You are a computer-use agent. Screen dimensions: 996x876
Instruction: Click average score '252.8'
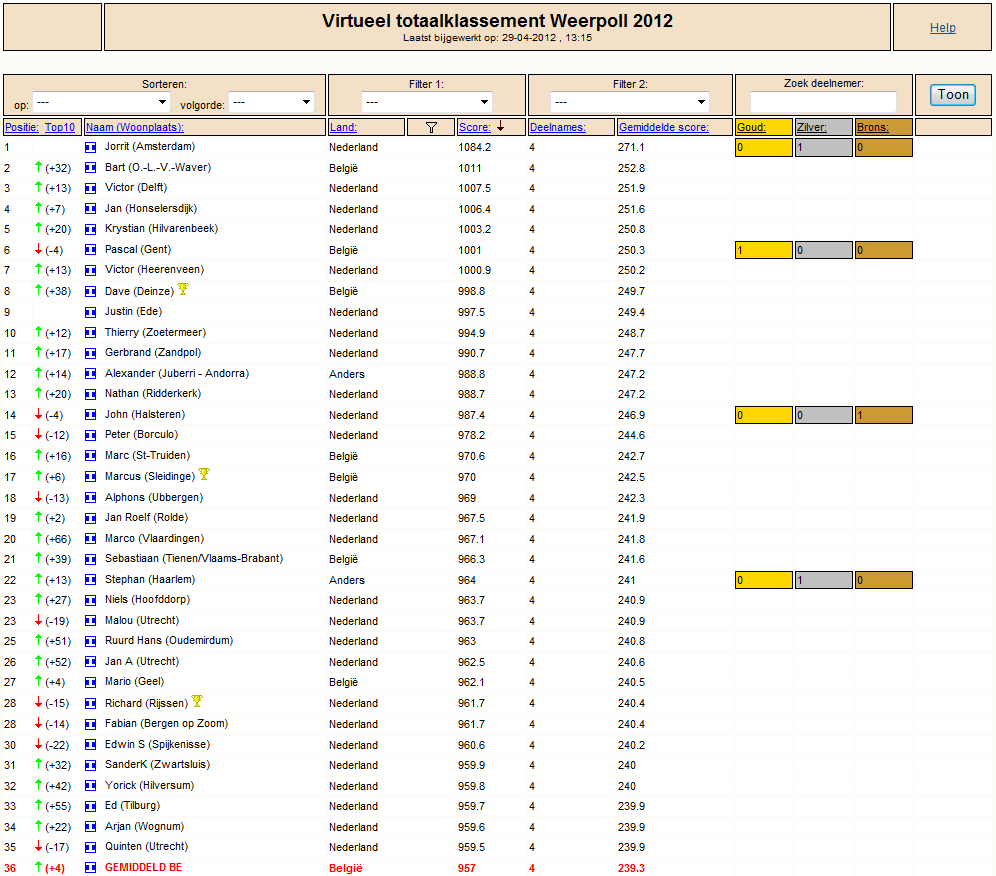[x=631, y=168]
